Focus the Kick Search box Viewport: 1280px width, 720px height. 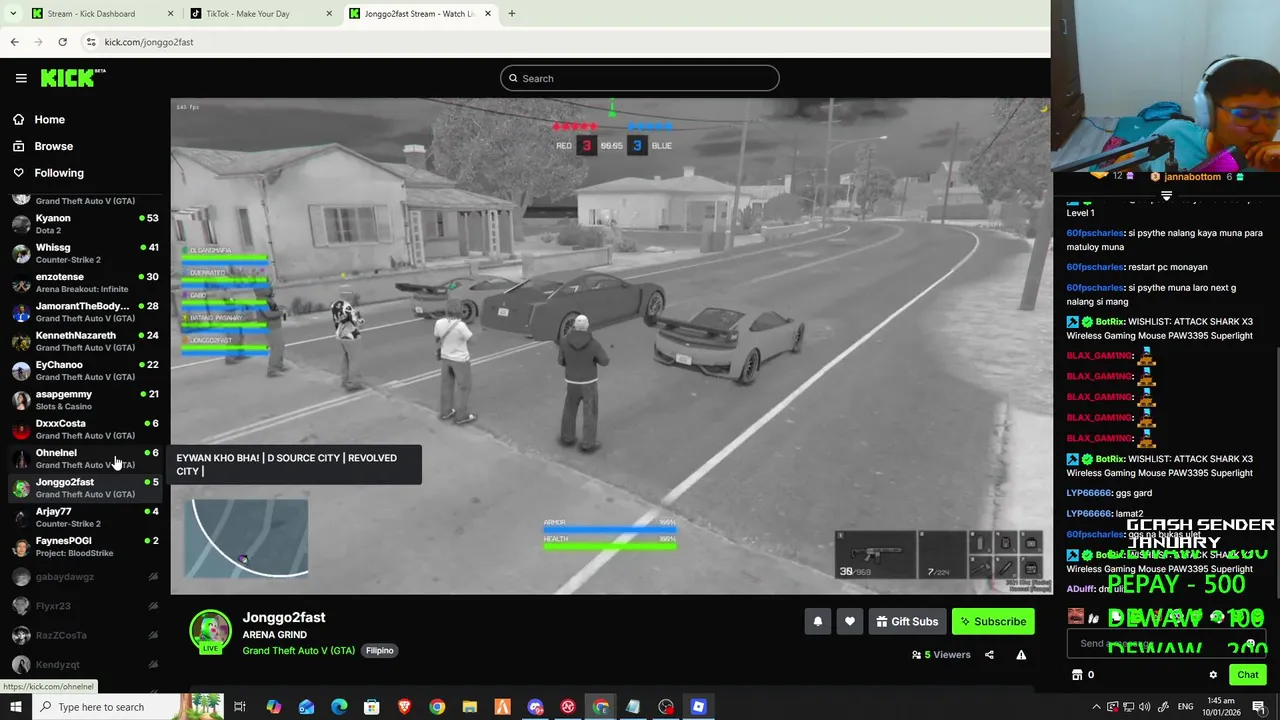click(640, 78)
